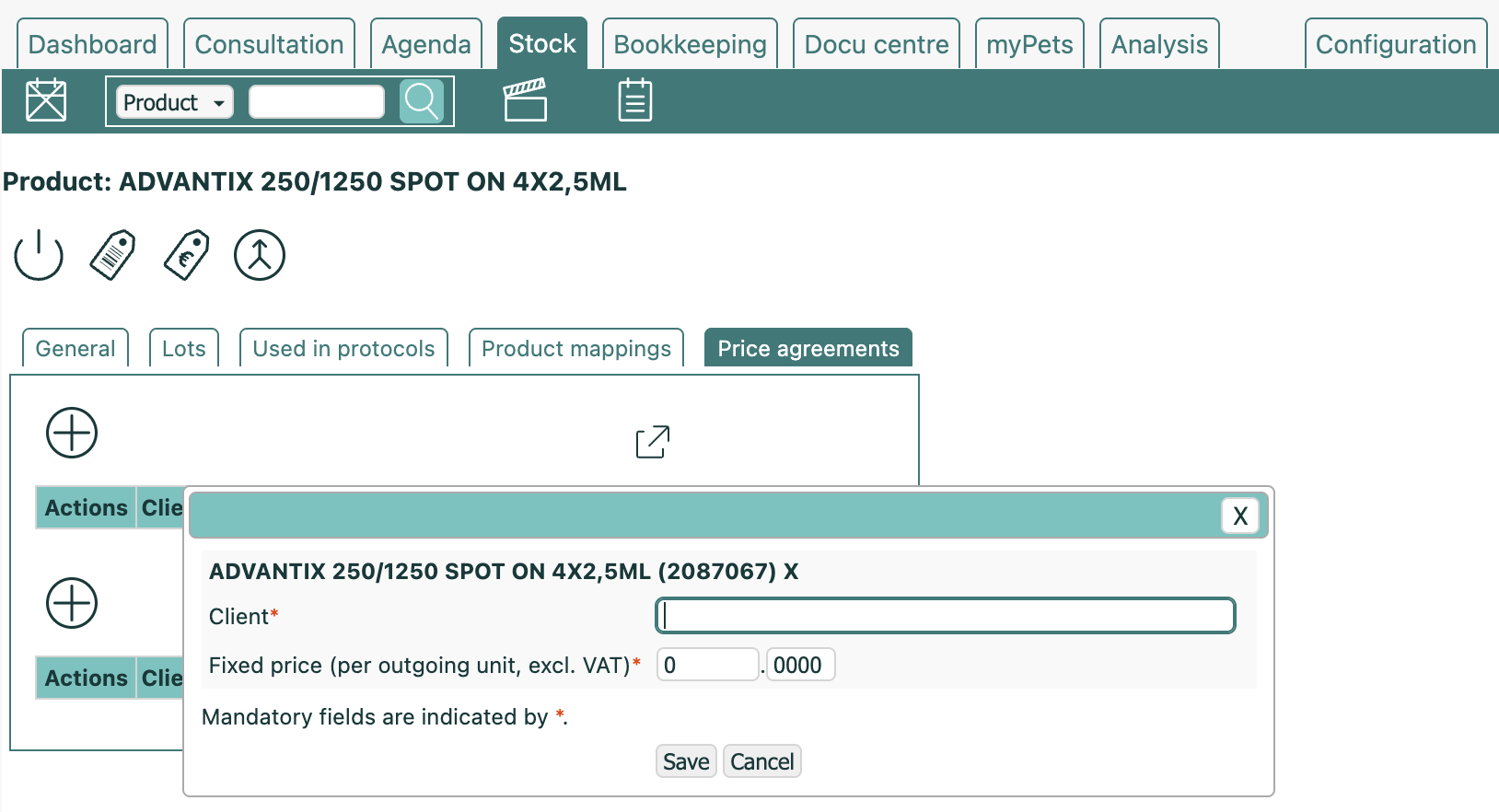The image size is (1499, 812).
Task: Click the merge arrow circle icon
Action: [260, 255]
